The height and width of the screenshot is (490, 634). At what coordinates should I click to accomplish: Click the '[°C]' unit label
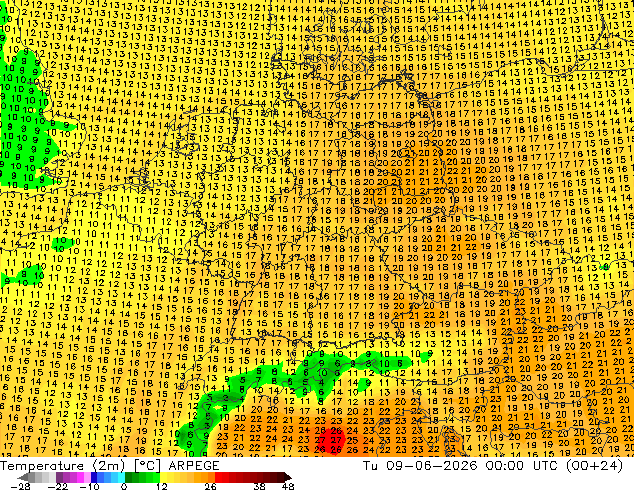(x=147, y=466)
